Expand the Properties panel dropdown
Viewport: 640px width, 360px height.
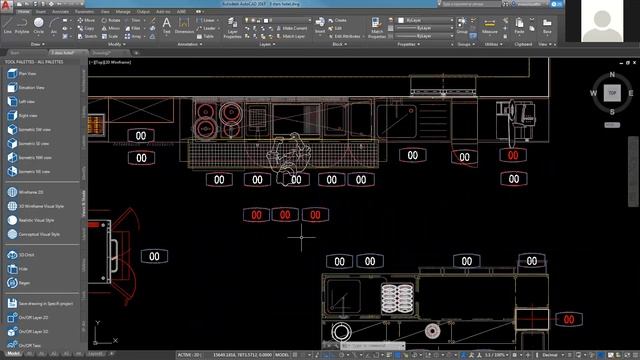point(409,44)
